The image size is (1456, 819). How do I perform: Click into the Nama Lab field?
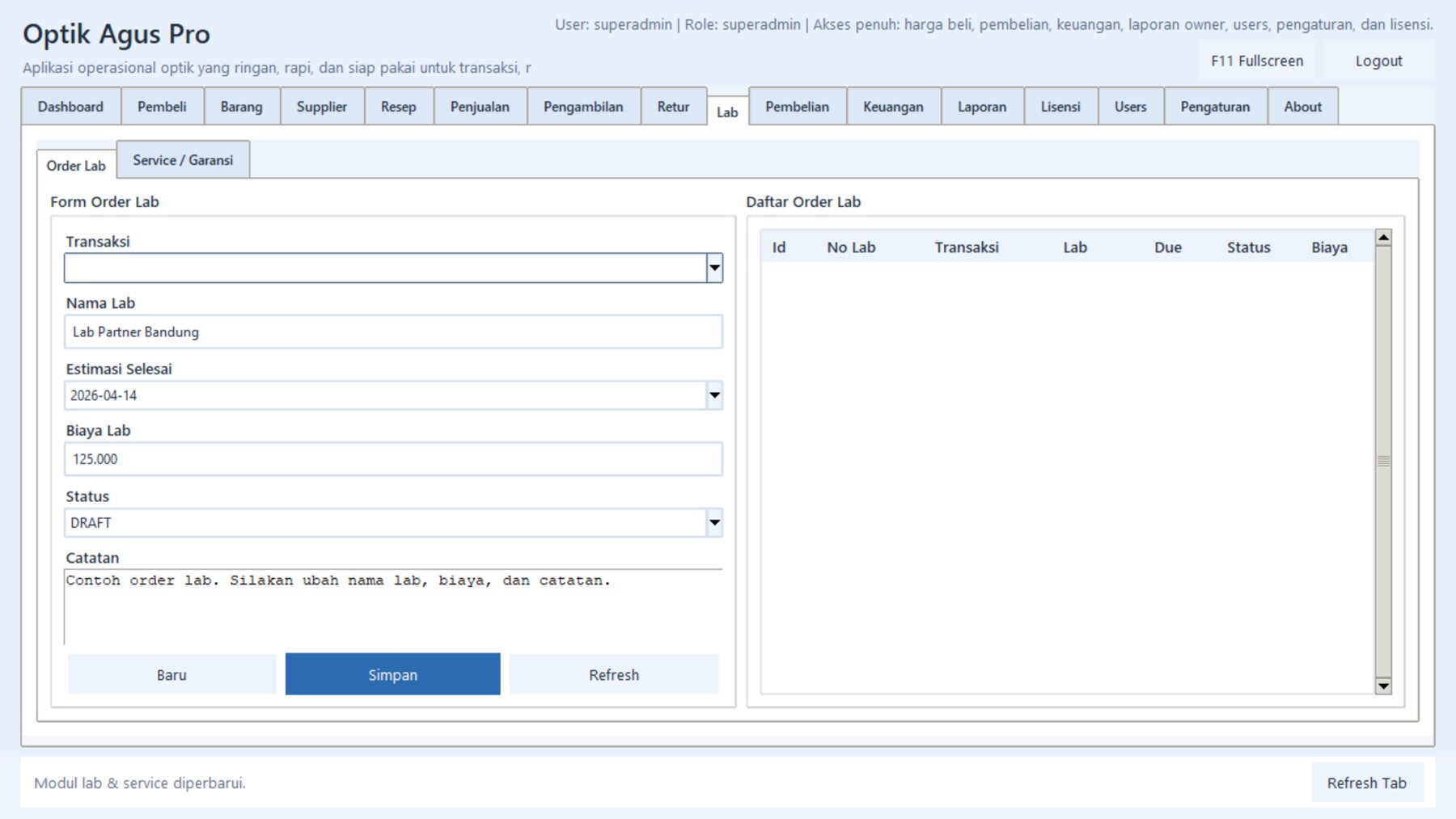[392, 332]
